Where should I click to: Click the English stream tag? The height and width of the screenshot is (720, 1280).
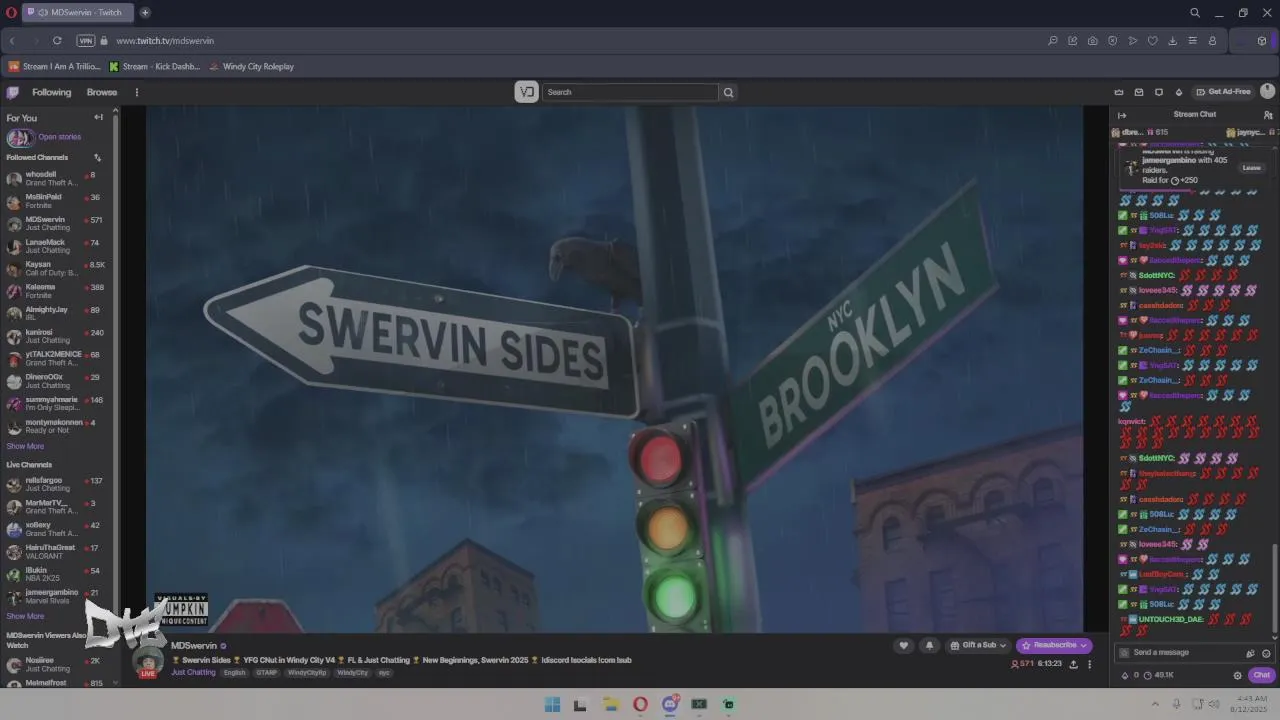point(234,673)
